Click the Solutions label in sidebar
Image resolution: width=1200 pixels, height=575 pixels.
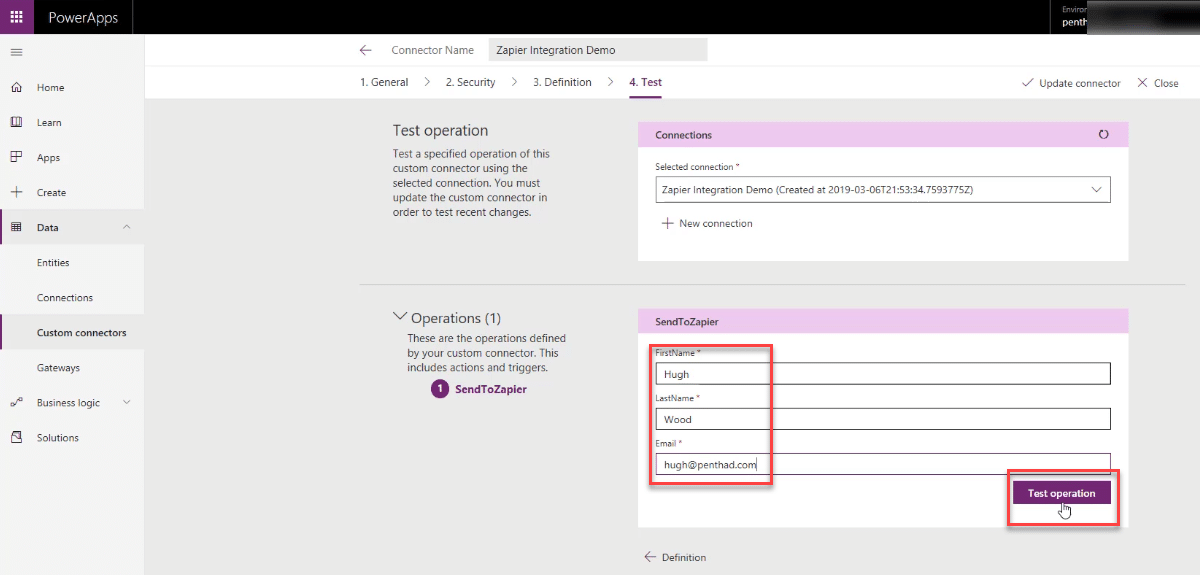coord(57,438)
